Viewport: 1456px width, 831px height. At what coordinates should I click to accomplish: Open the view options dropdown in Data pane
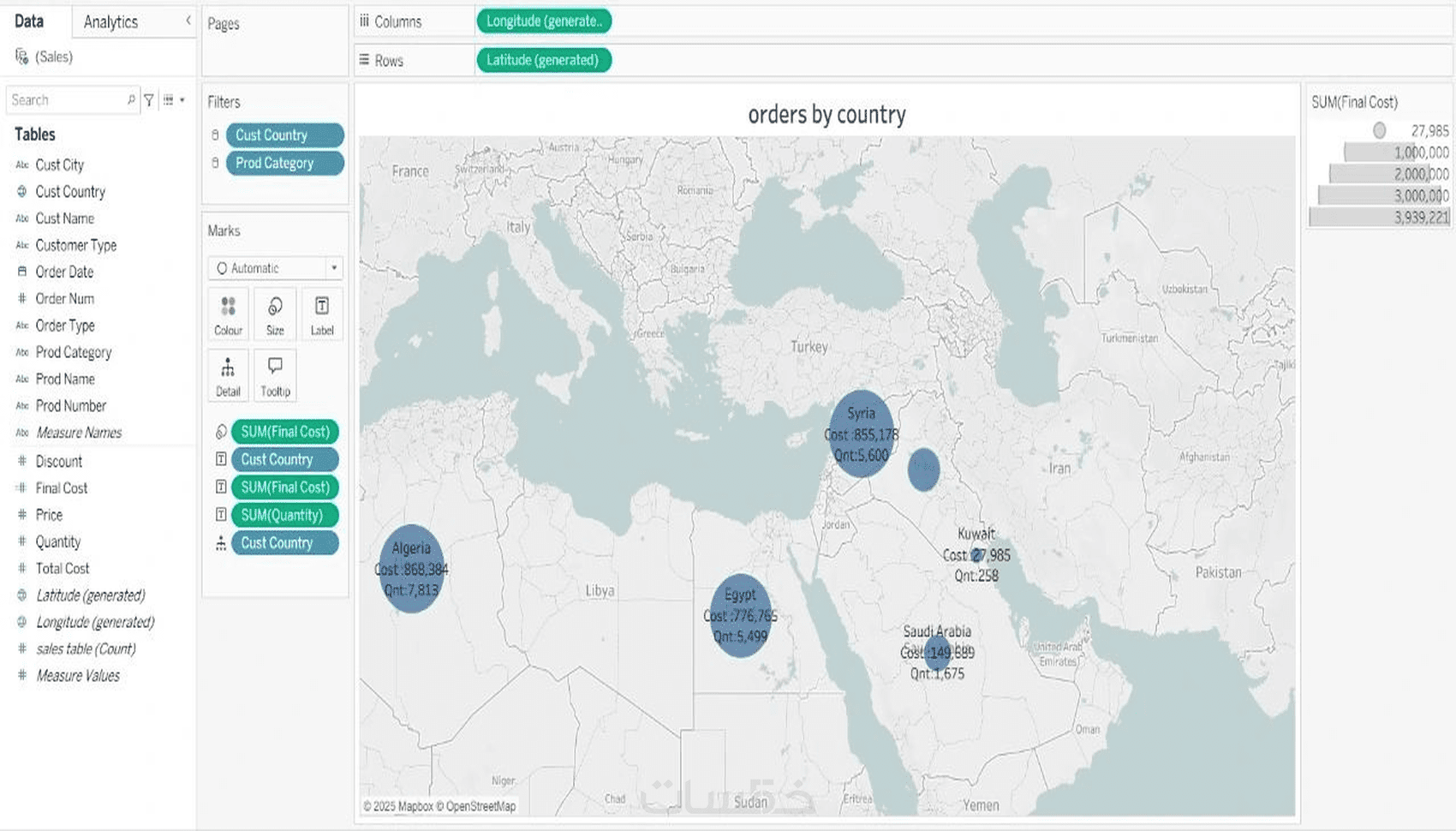coord(174,100)
